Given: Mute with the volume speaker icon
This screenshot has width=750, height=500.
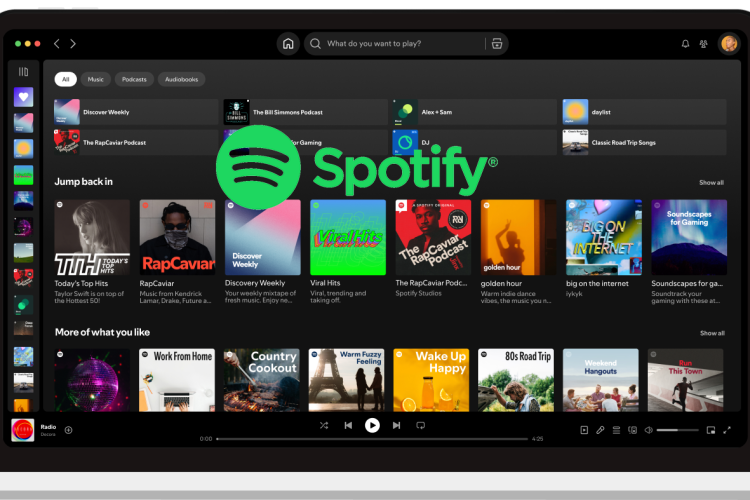Looking at the screenshot, I should pyautogui.click(x=649, y=430).
